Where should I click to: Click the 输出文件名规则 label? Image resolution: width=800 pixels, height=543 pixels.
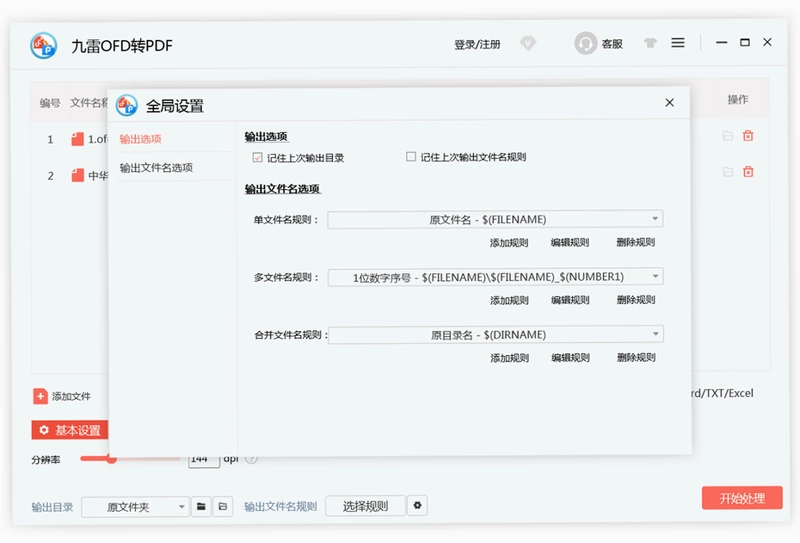pyautogui.click(x=281, y=506)
